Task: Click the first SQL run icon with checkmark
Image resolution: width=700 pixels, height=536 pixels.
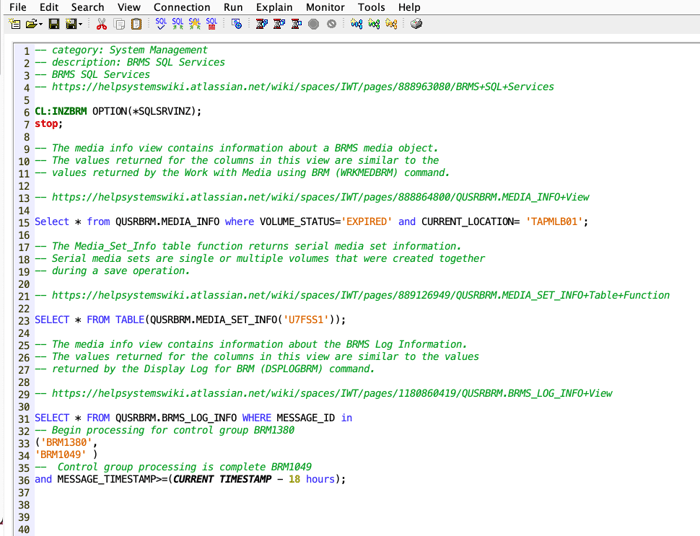Action: [161, 23]
